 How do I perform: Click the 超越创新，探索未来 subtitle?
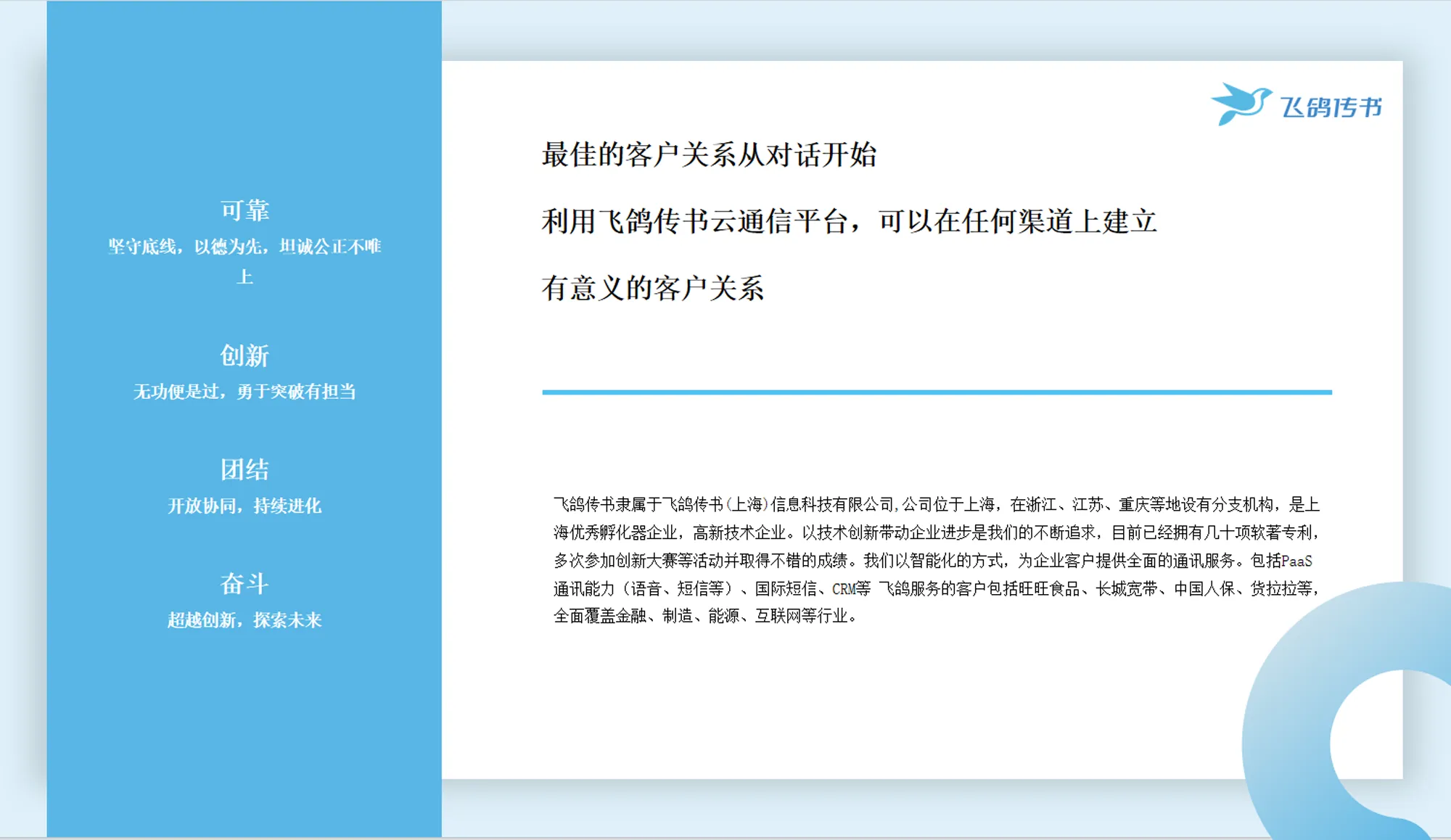[244, 620]
